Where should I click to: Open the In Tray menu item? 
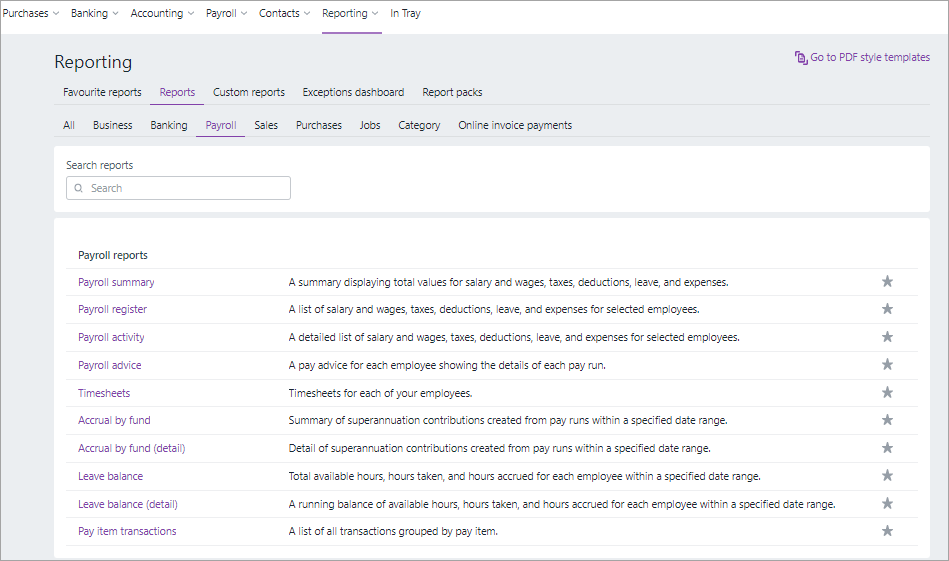[x=405, y=14]
